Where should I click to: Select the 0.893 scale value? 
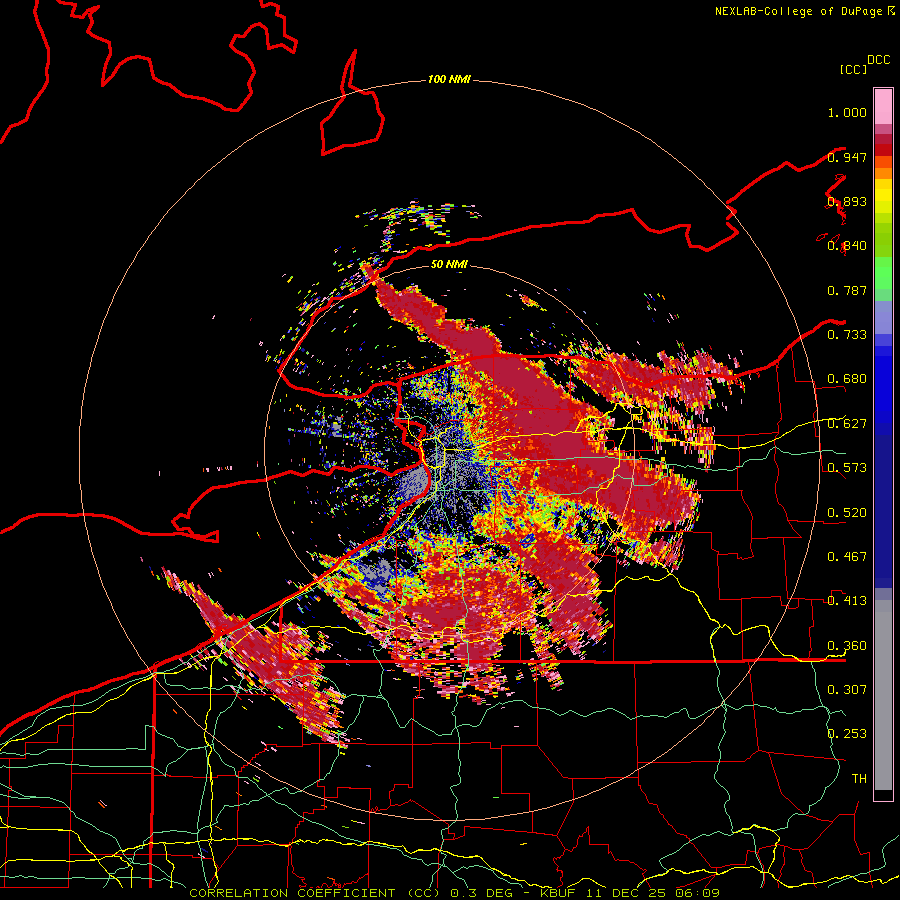(847, 201)
